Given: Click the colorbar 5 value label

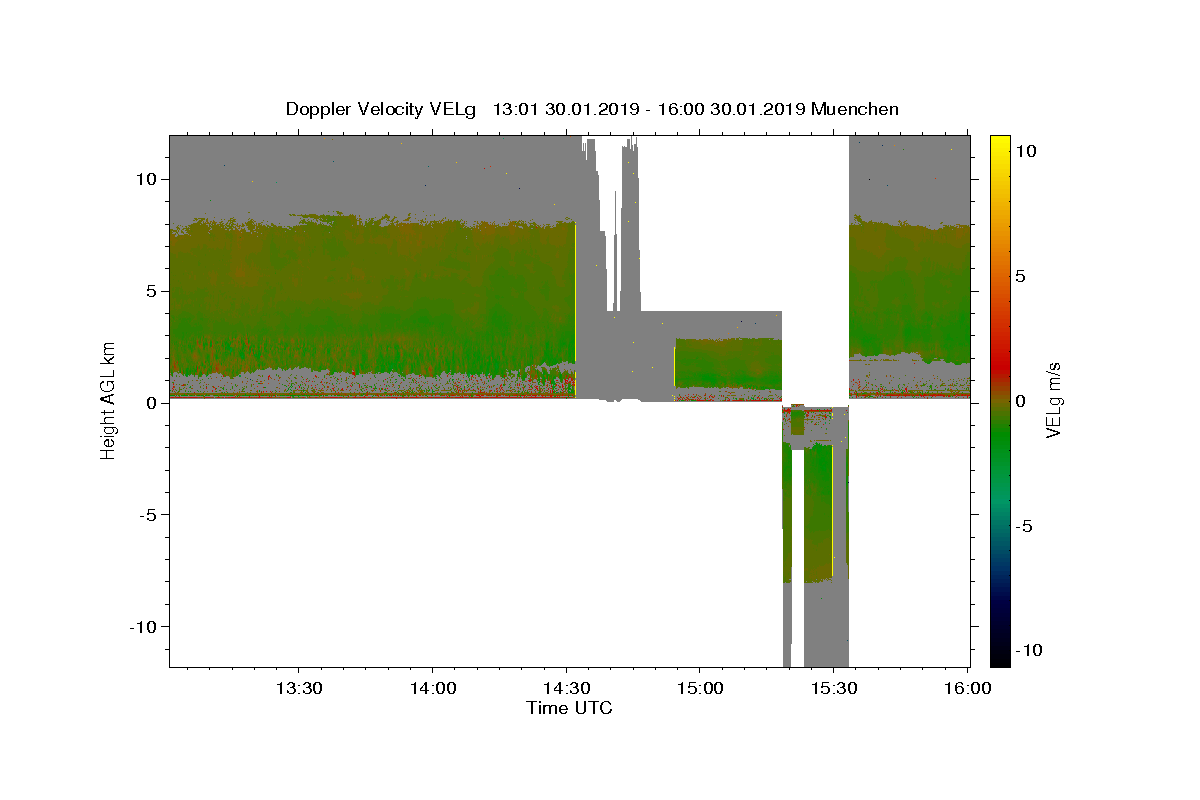Looking at the screenshot, I should click(x=1020, y=276).
